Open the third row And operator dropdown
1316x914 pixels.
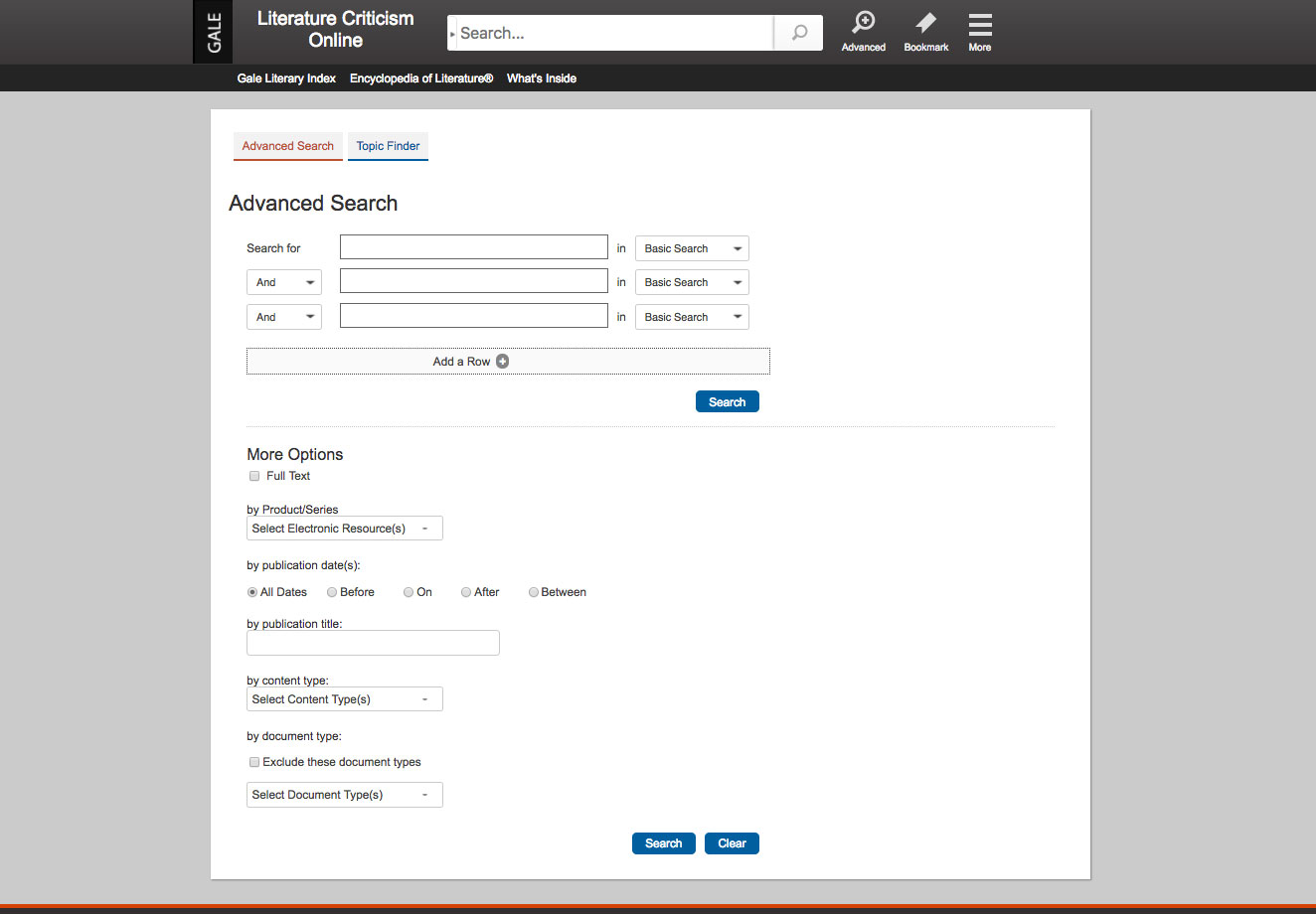(x=284, y=317)
